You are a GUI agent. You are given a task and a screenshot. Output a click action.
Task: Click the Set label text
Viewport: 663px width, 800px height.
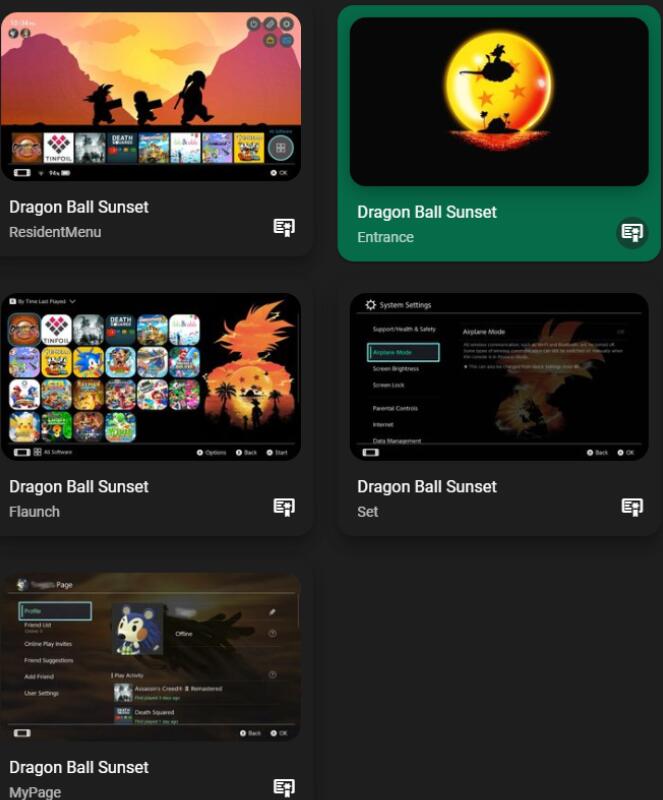[367, 512]
